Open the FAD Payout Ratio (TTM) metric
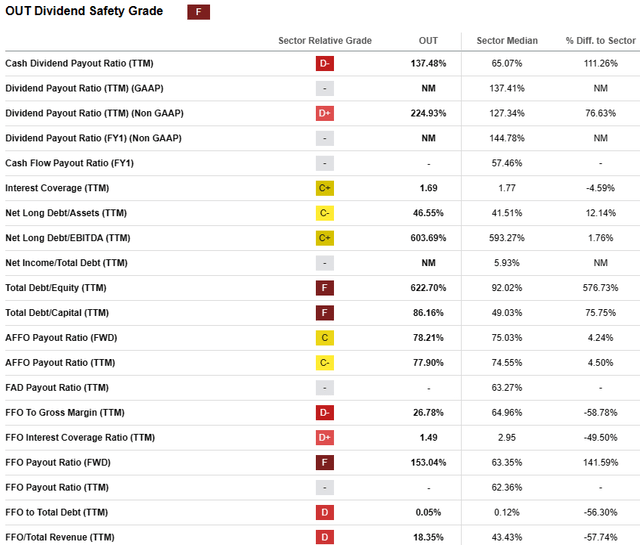This screenshot has width=640, height=545. coord(57,387)
